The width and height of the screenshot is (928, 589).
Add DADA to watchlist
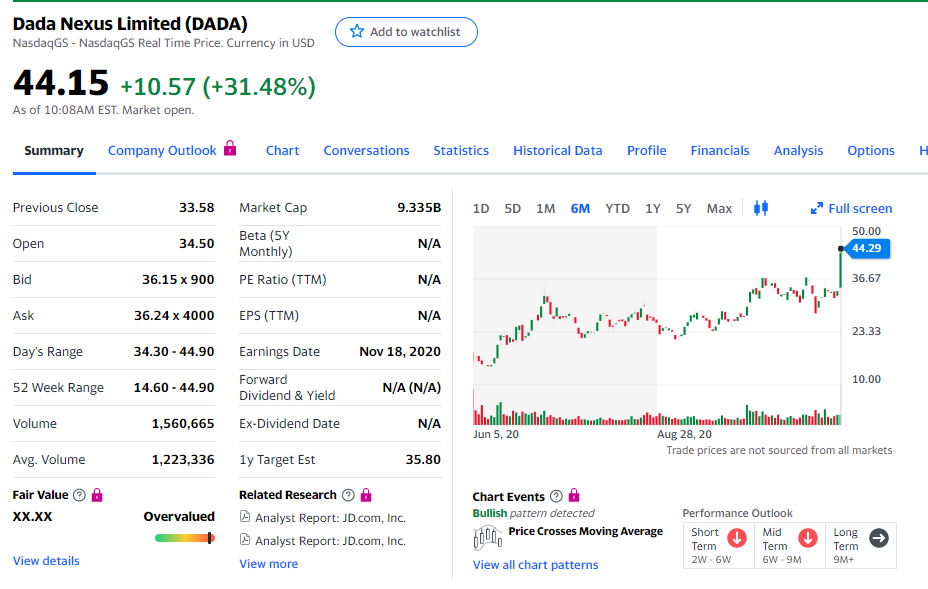(406, 32)
